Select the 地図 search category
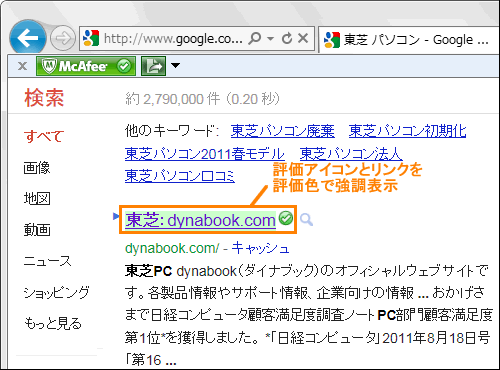Screen dimensions: 500x370 click(x=37, y=199)
